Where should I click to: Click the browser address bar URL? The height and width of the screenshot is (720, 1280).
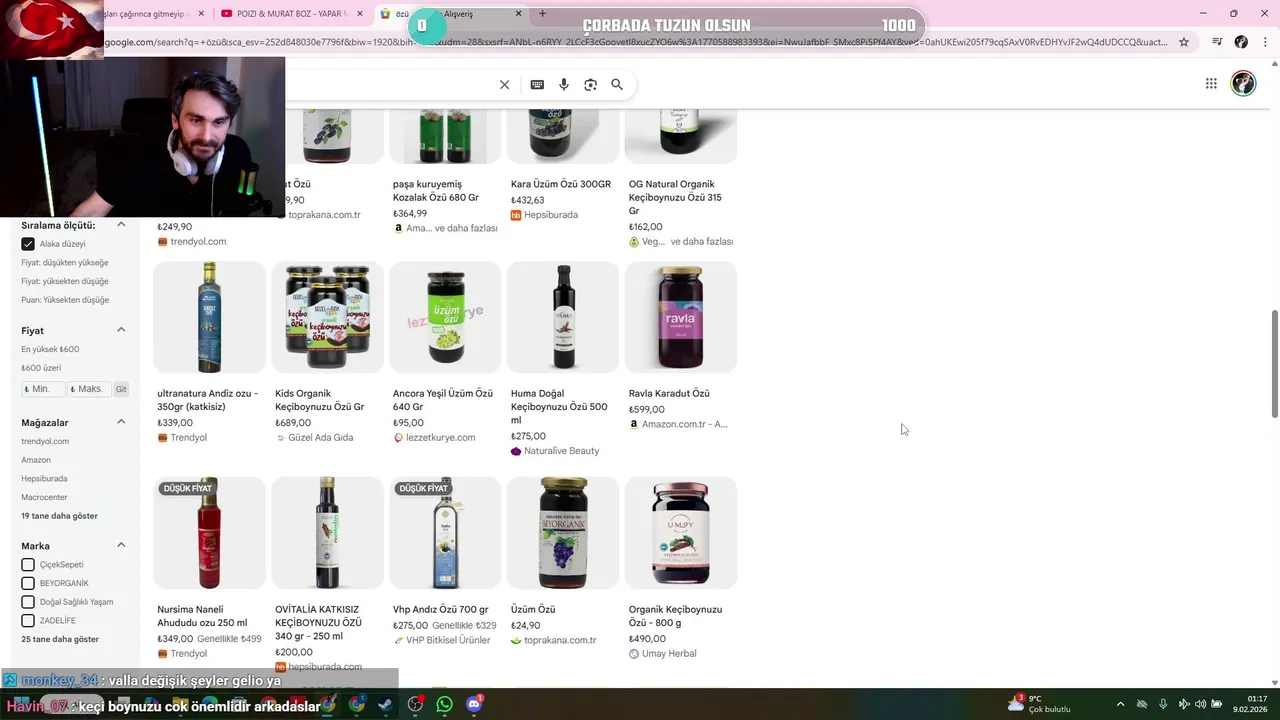636,42
